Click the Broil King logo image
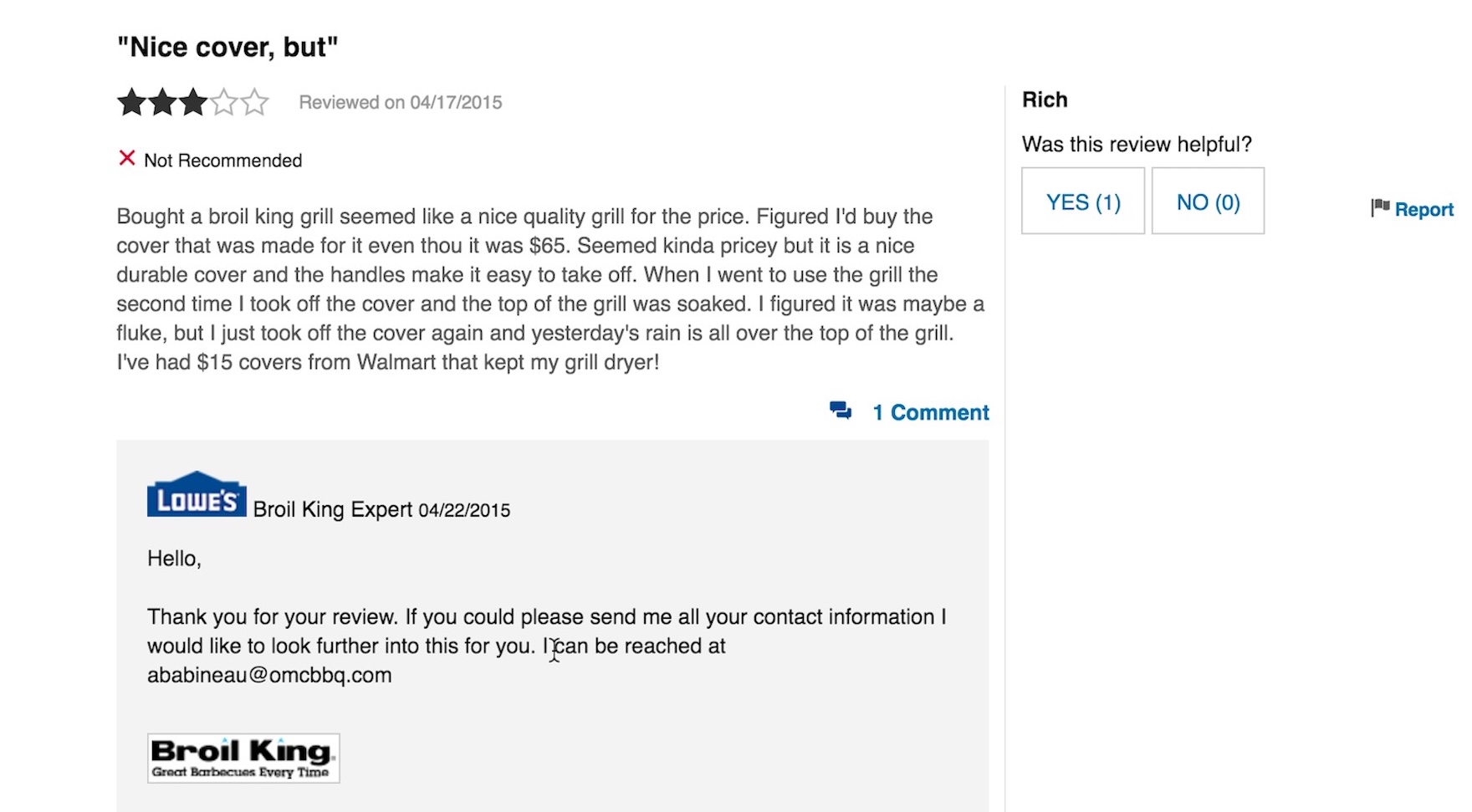The image size is (1472, 812). [243, 758]
